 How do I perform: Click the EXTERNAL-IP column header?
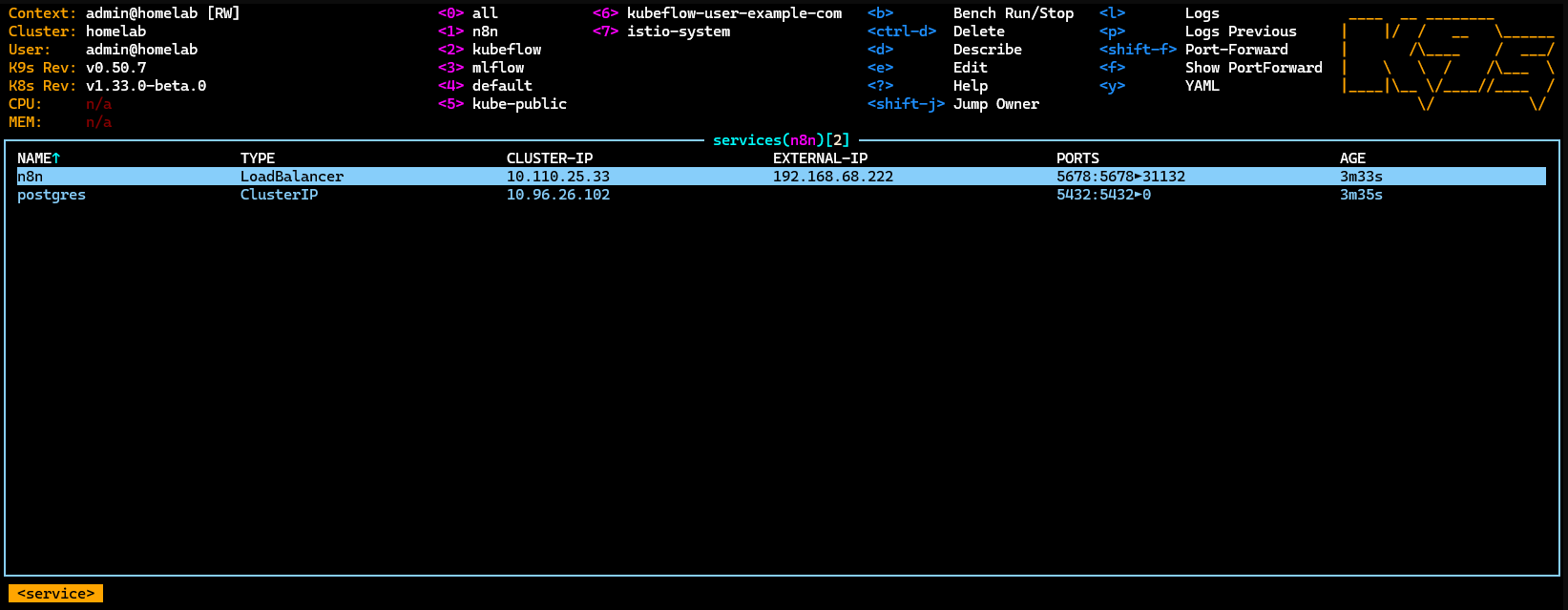[821, 158]
